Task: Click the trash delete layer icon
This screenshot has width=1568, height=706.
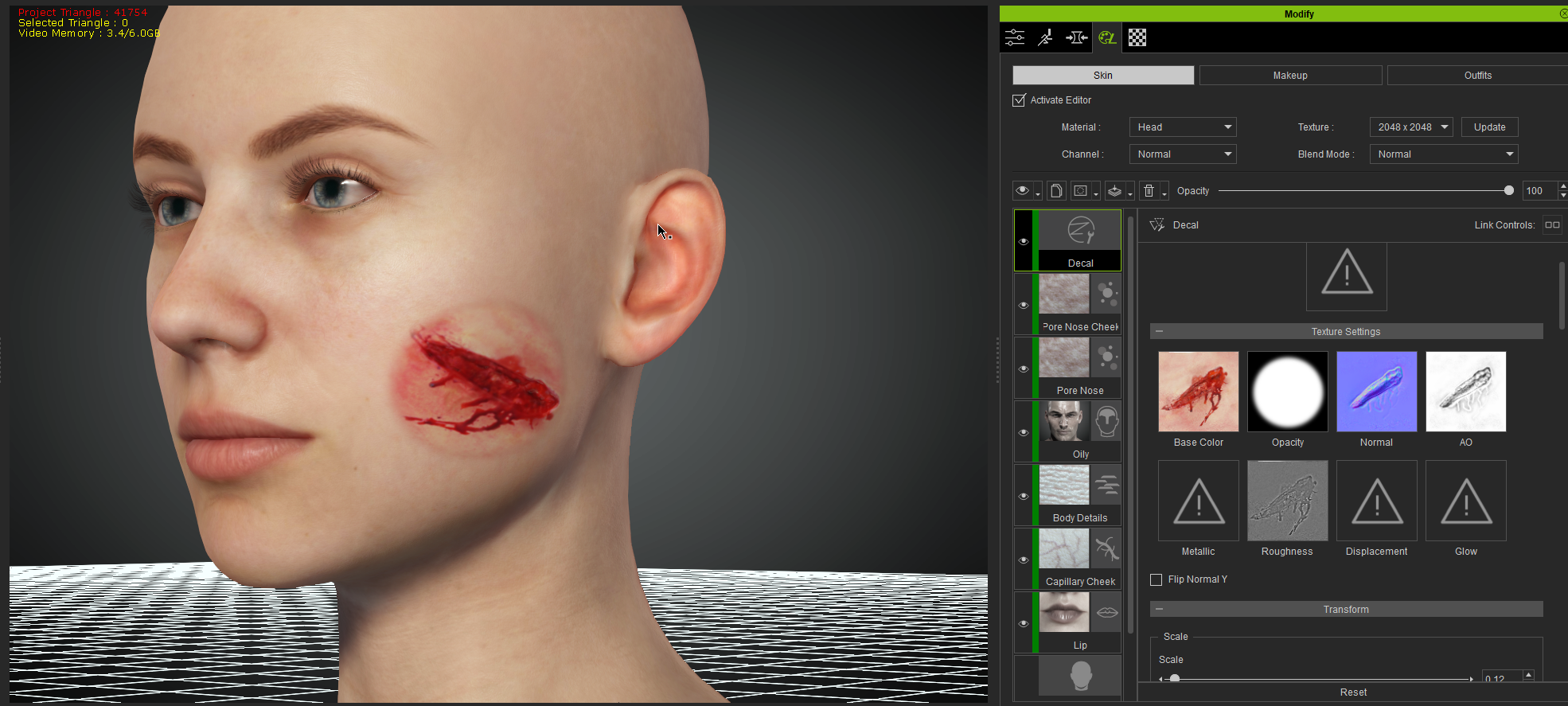Action: [1149, 191]
